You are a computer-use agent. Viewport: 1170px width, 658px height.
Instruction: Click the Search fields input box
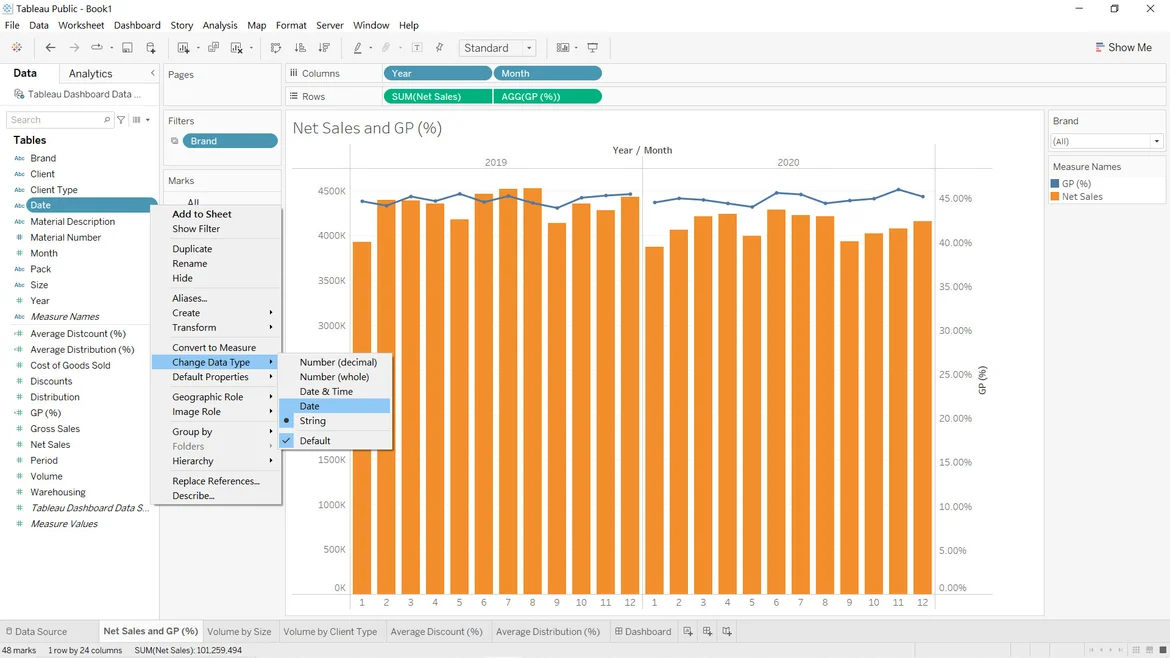coord(55,120)
